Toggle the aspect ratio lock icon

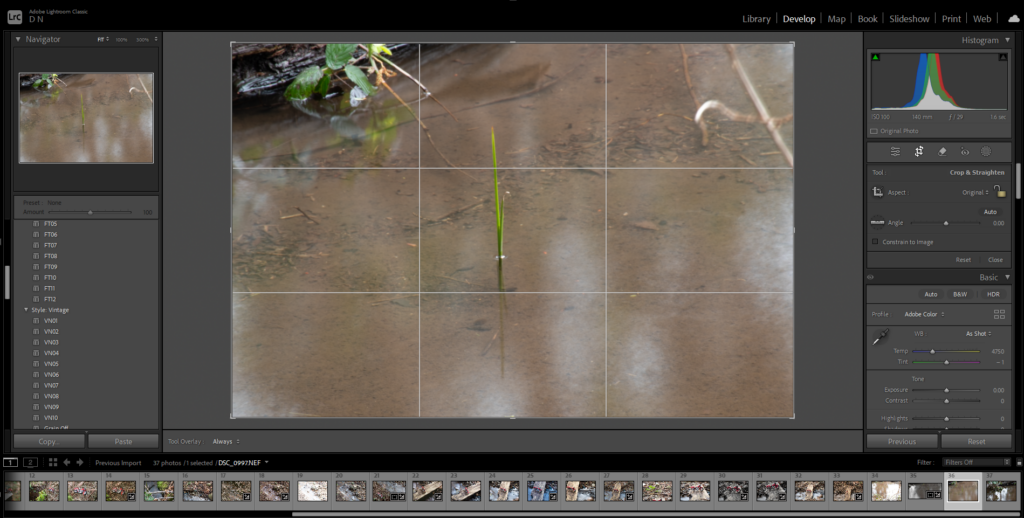(1000, 191)
